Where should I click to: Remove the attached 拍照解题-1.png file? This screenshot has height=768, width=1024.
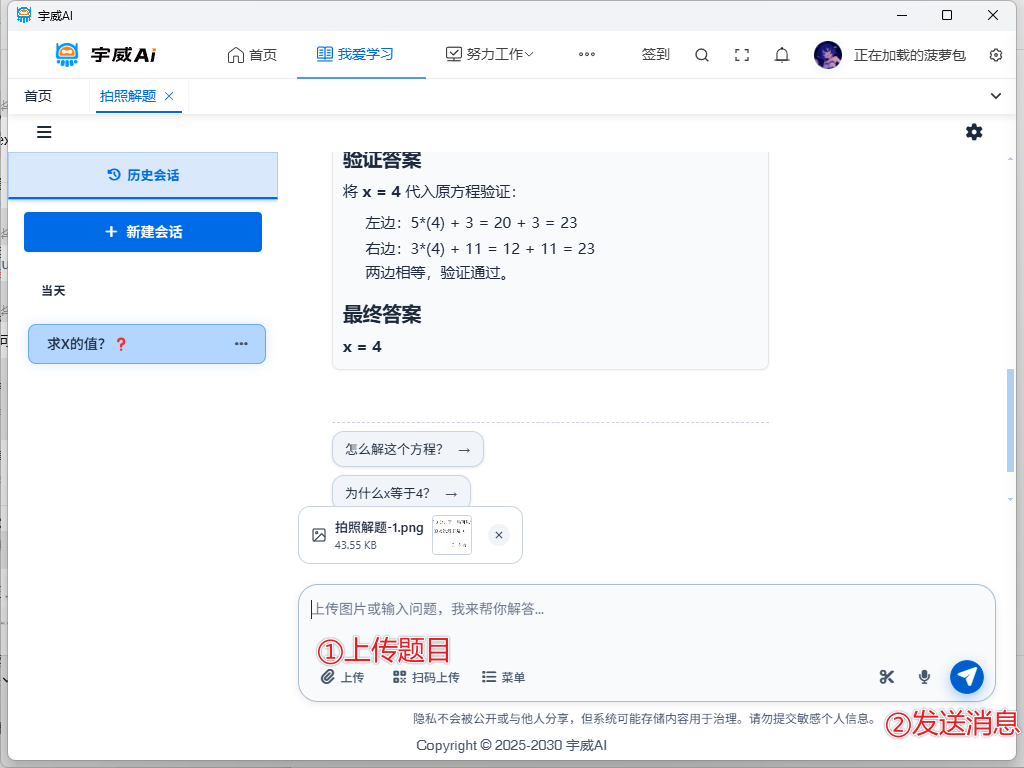tap(499, 535)
